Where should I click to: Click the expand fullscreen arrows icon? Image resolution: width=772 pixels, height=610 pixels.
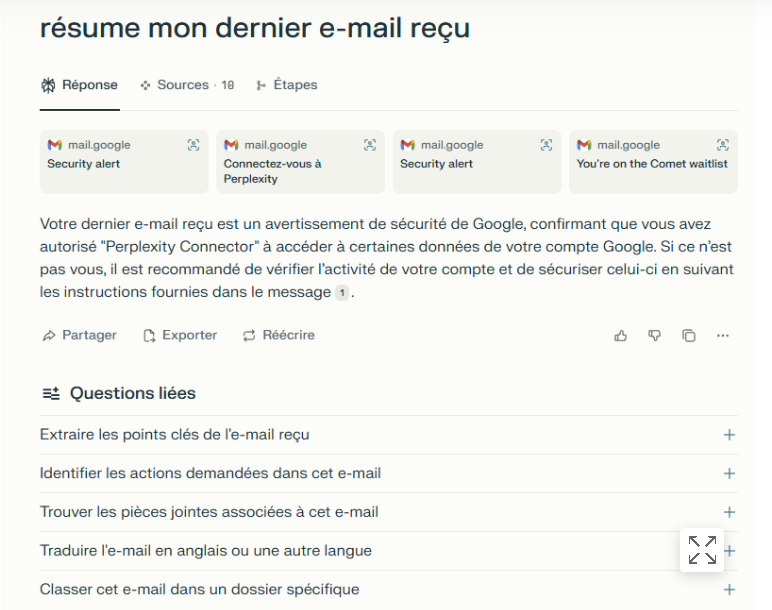[702, 550]
